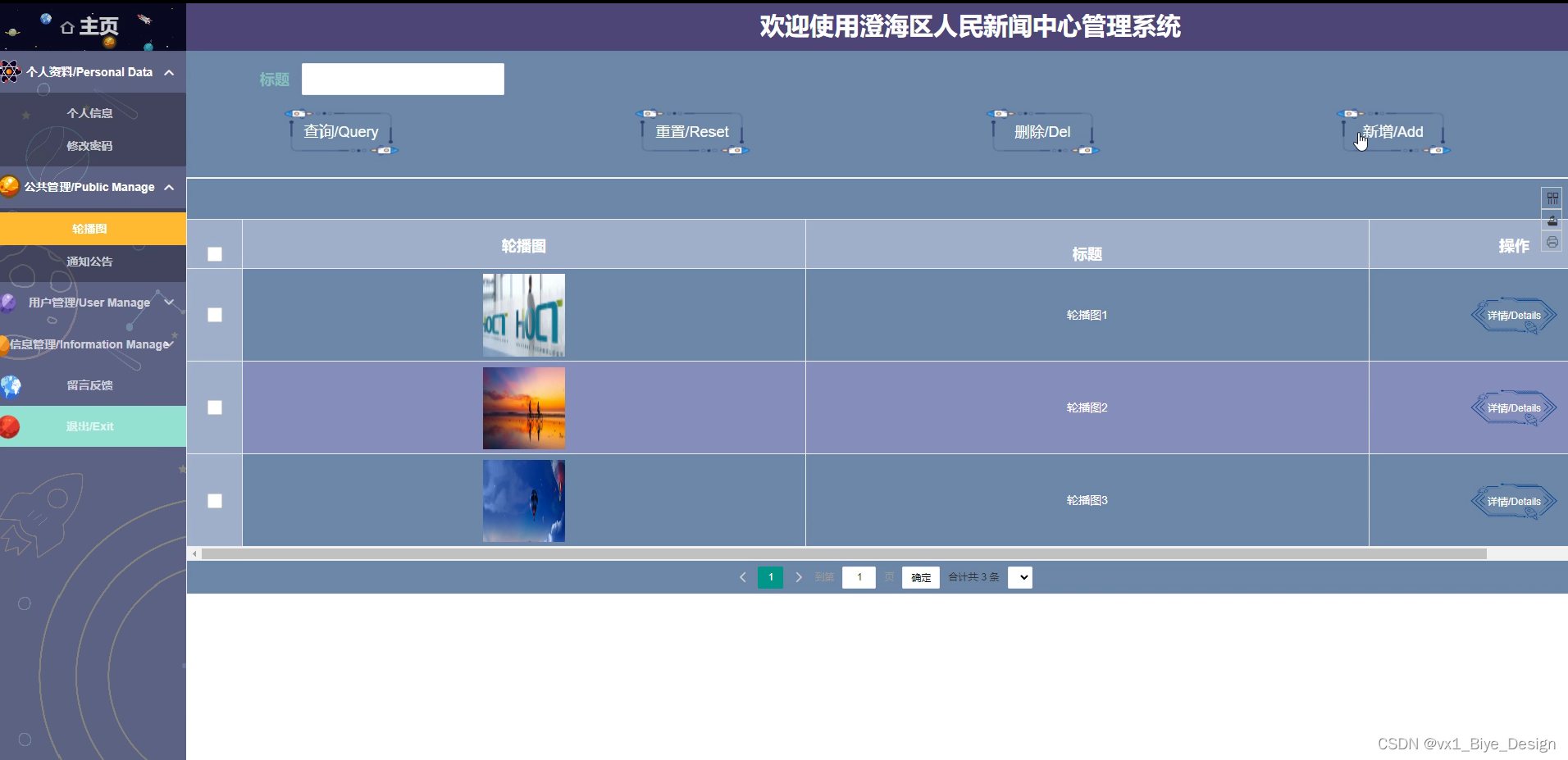Click the 轮播图2 title cell
Viewport: 1568px width, 760px height.
[1087, 407]
